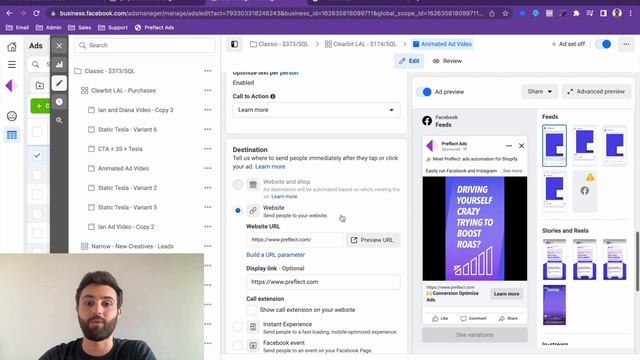Viewport: 640px width, 360px height.
Task: Select CTA + 3S + Tesla ad
Action: pos(120,149)
